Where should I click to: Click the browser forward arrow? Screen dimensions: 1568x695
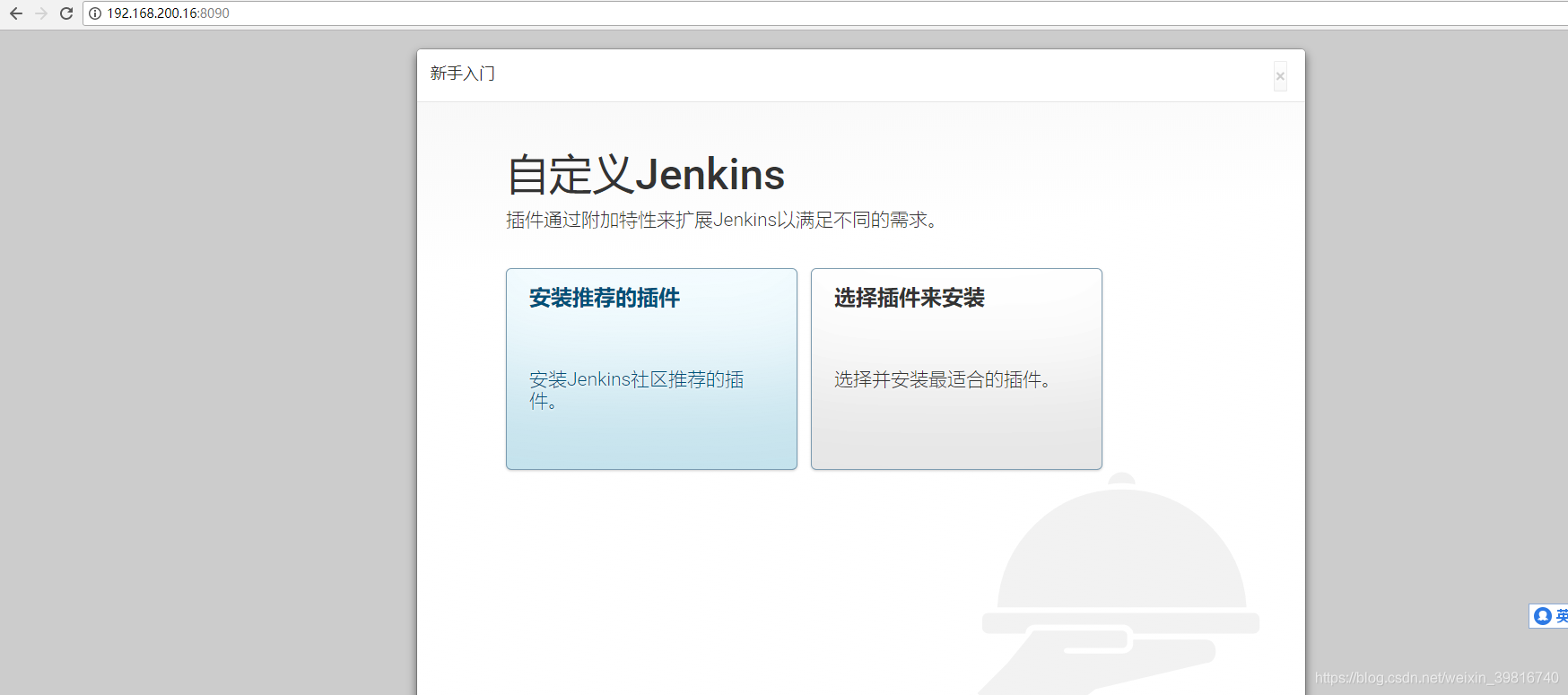(x=41, y=13)
